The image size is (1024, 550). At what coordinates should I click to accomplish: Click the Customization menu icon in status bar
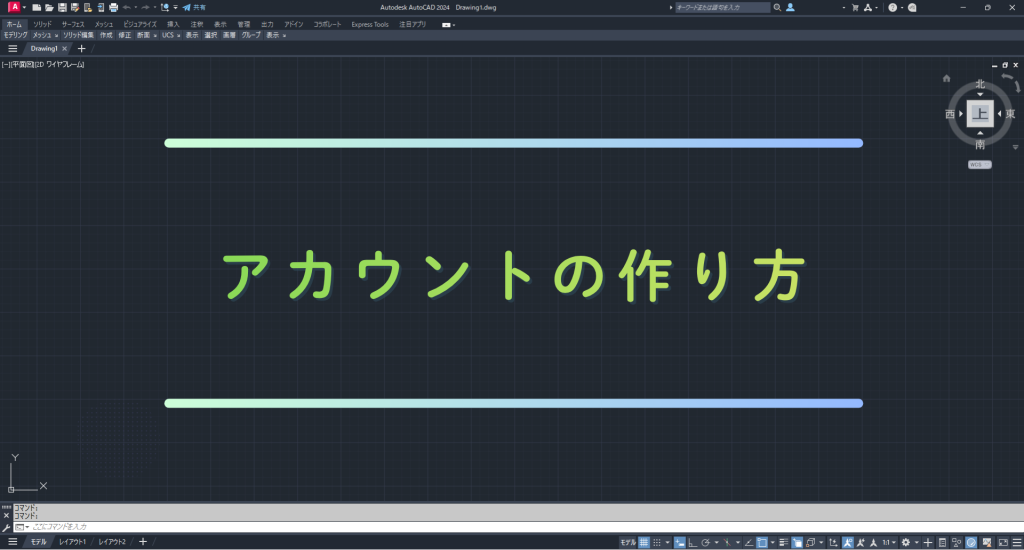click(x=1015, y=542)
